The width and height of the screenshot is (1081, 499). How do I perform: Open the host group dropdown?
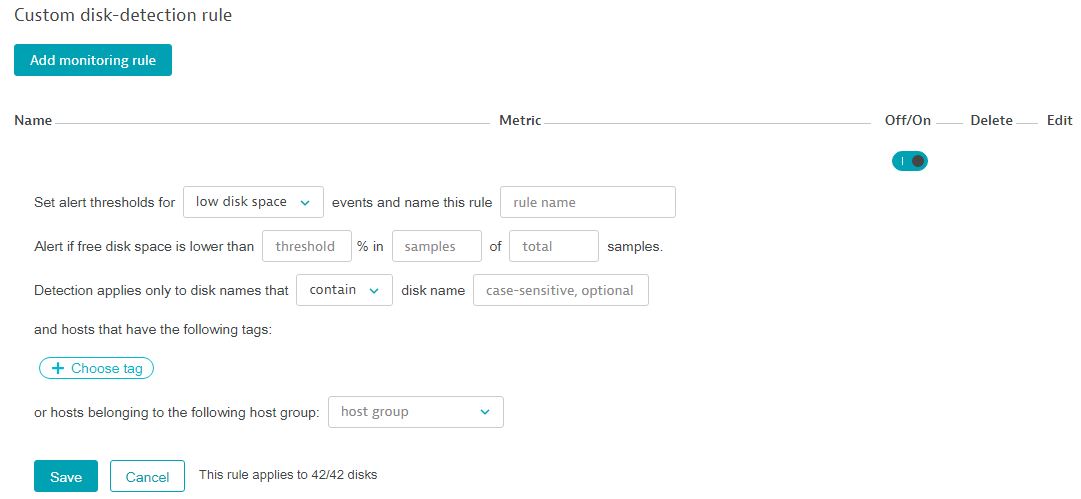click(415, 412)
